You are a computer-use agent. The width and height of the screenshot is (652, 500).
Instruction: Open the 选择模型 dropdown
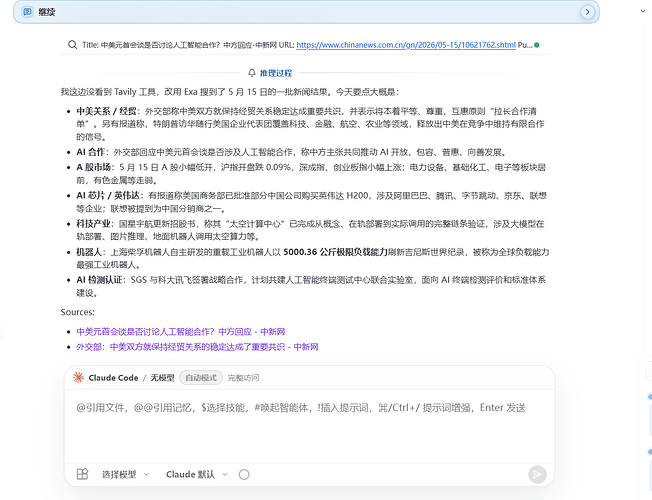pos(125,474)
